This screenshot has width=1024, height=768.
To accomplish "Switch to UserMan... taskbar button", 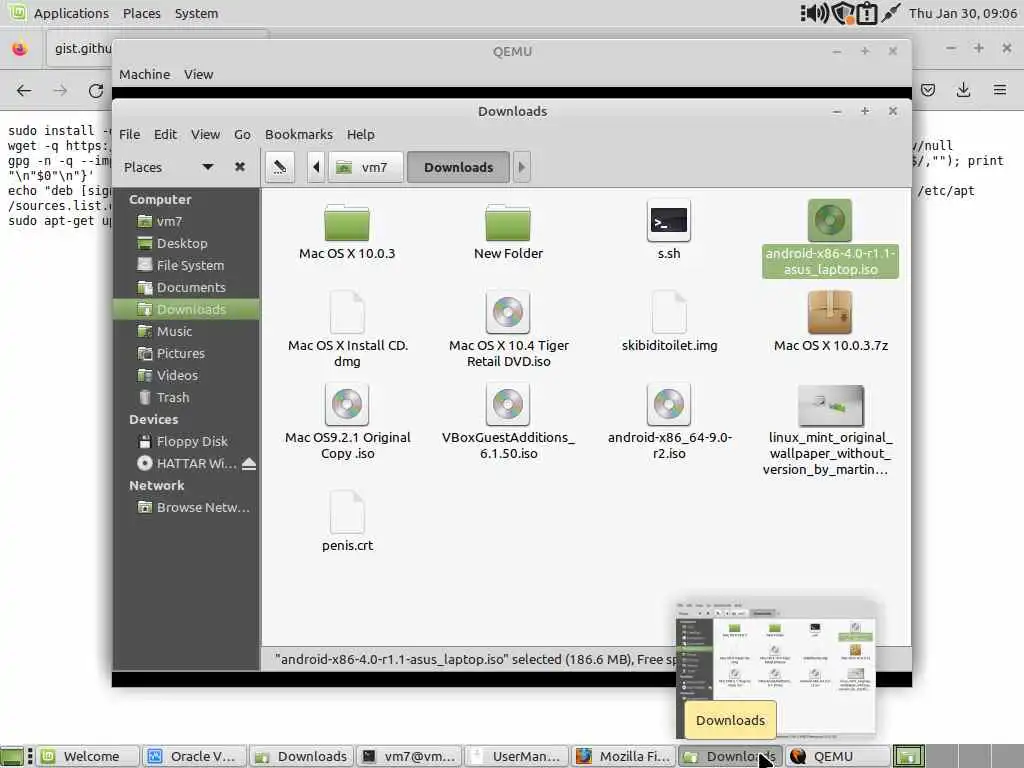I will pyautogui.click(x=517, y=756).
